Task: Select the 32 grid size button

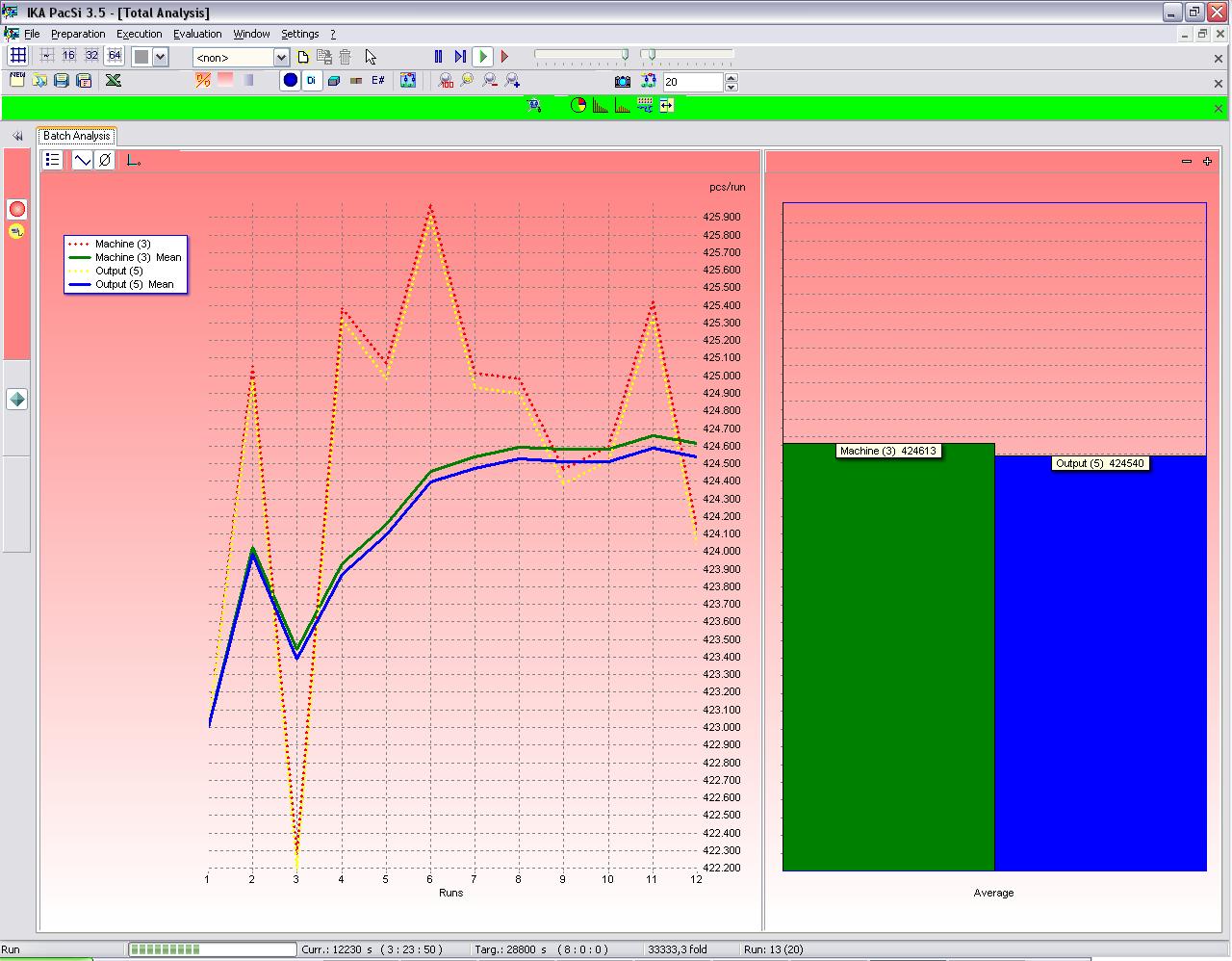Action: click(x=91, y=56)
